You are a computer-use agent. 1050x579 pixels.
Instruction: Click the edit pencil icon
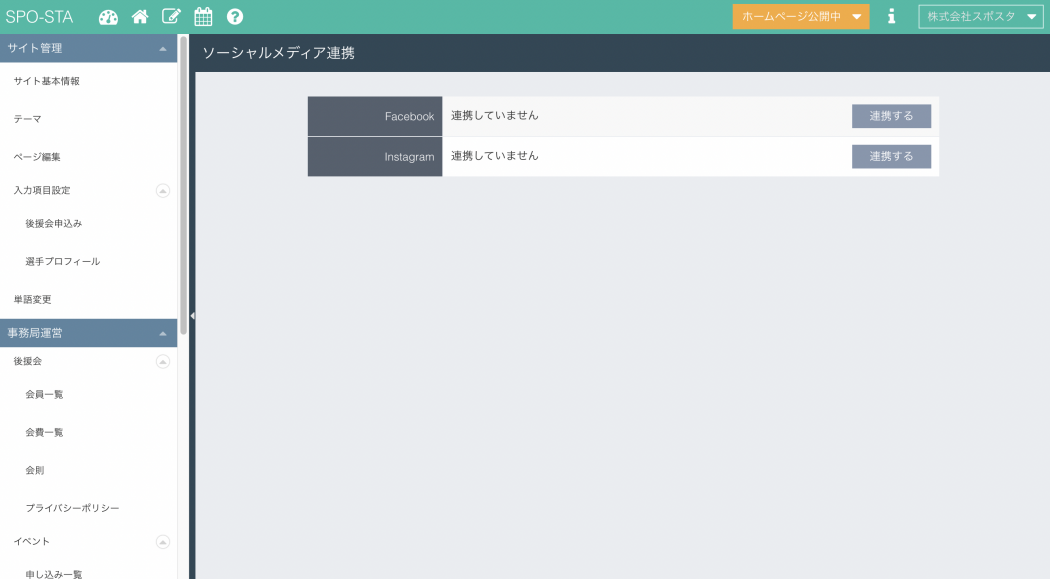(x=171, y=17)
